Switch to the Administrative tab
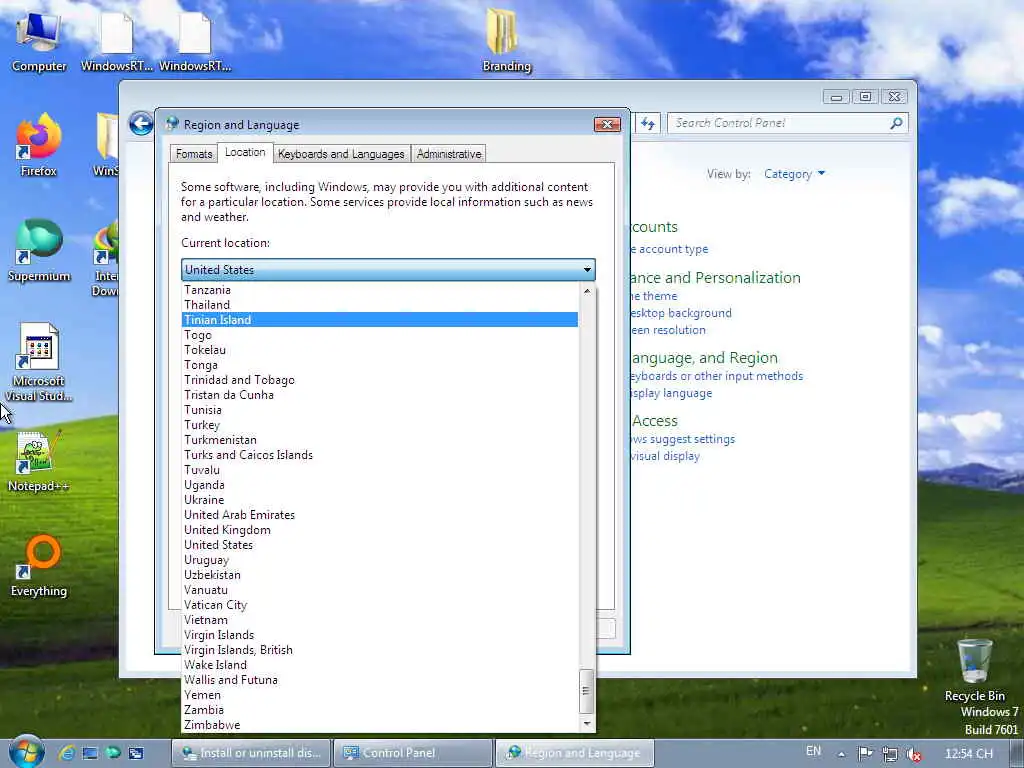Image resolution: width=1024 pixels, height=768 pixels. point(449,154)
